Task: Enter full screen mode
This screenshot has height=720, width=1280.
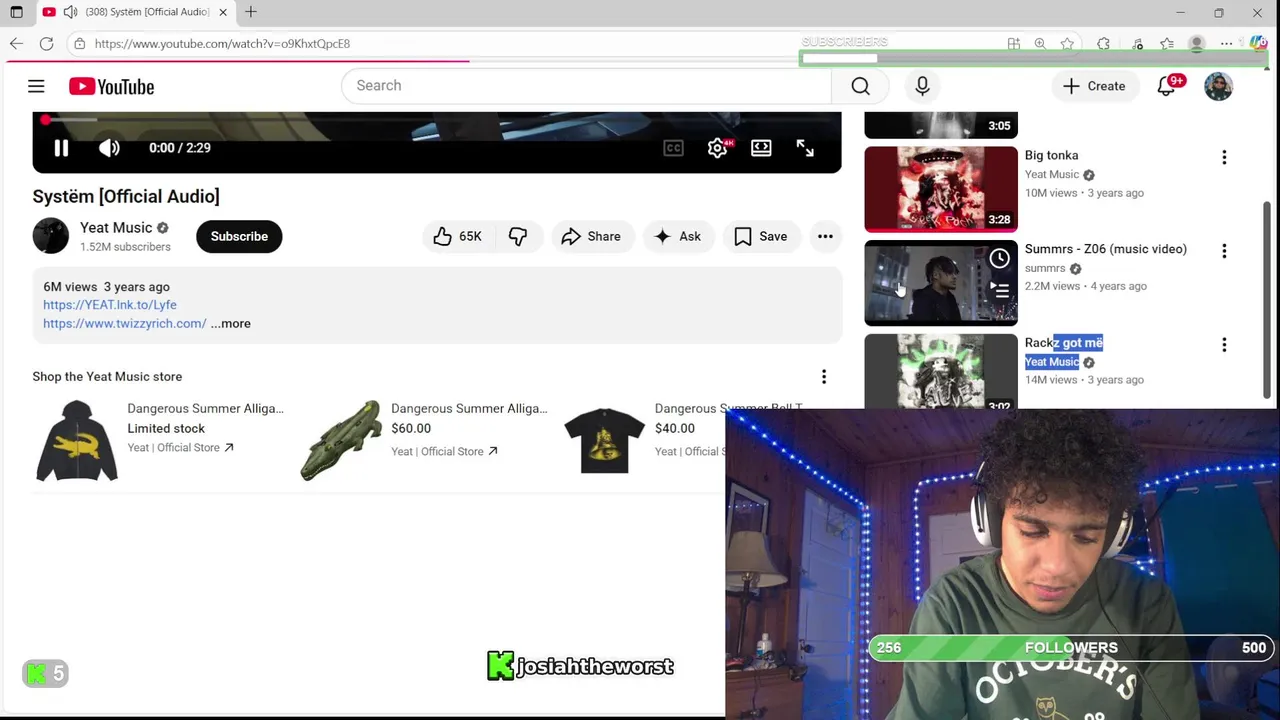Action: tap(805, 148)
